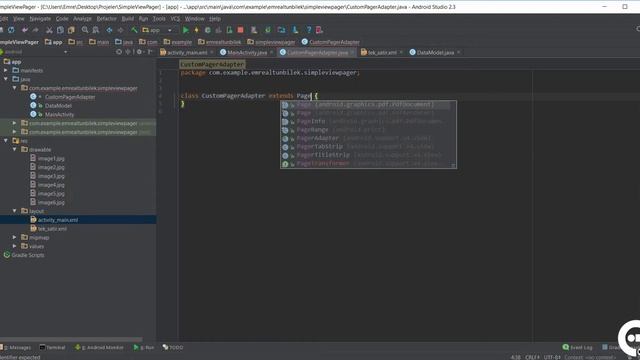Start Debug app with bug icon

[x=207, y=30]
